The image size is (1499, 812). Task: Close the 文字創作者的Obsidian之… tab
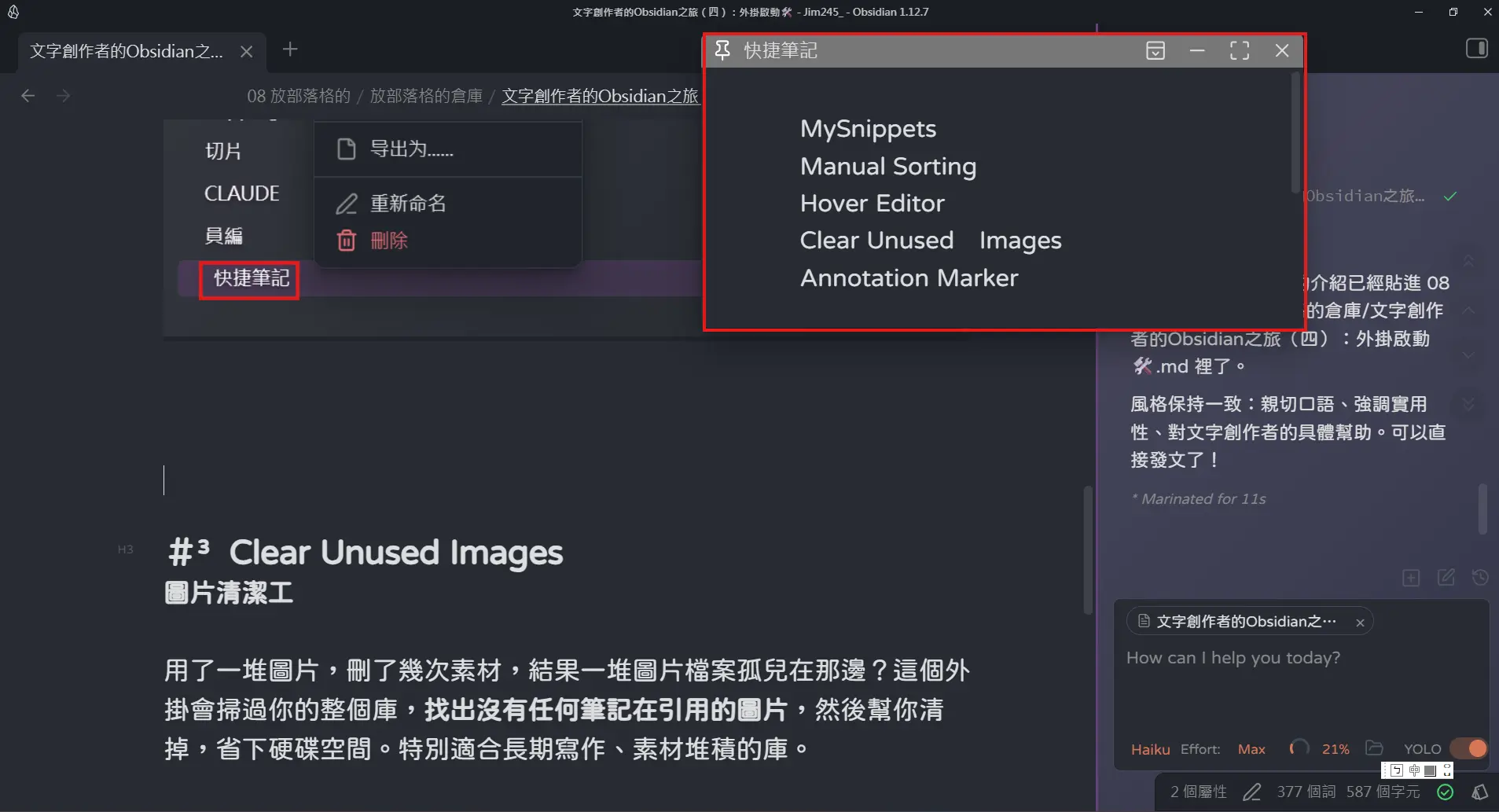click(246, 52)
